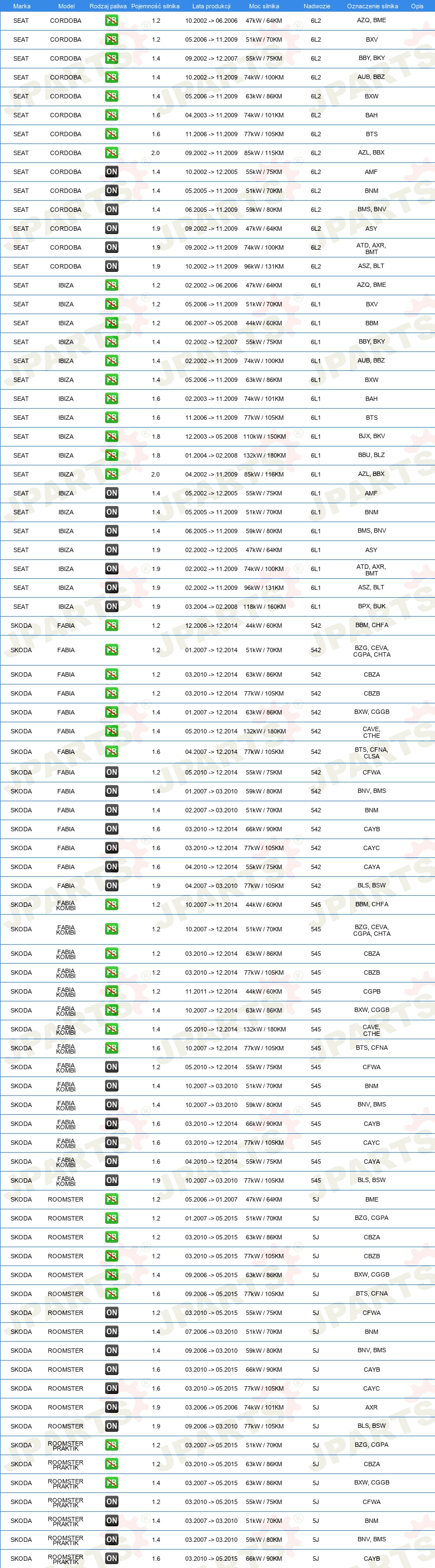Image resolution: width=435 pixels, height=1568 pixels.
Task: Click the 'Pojemność silnika' column header
Action: coord(155,6)
